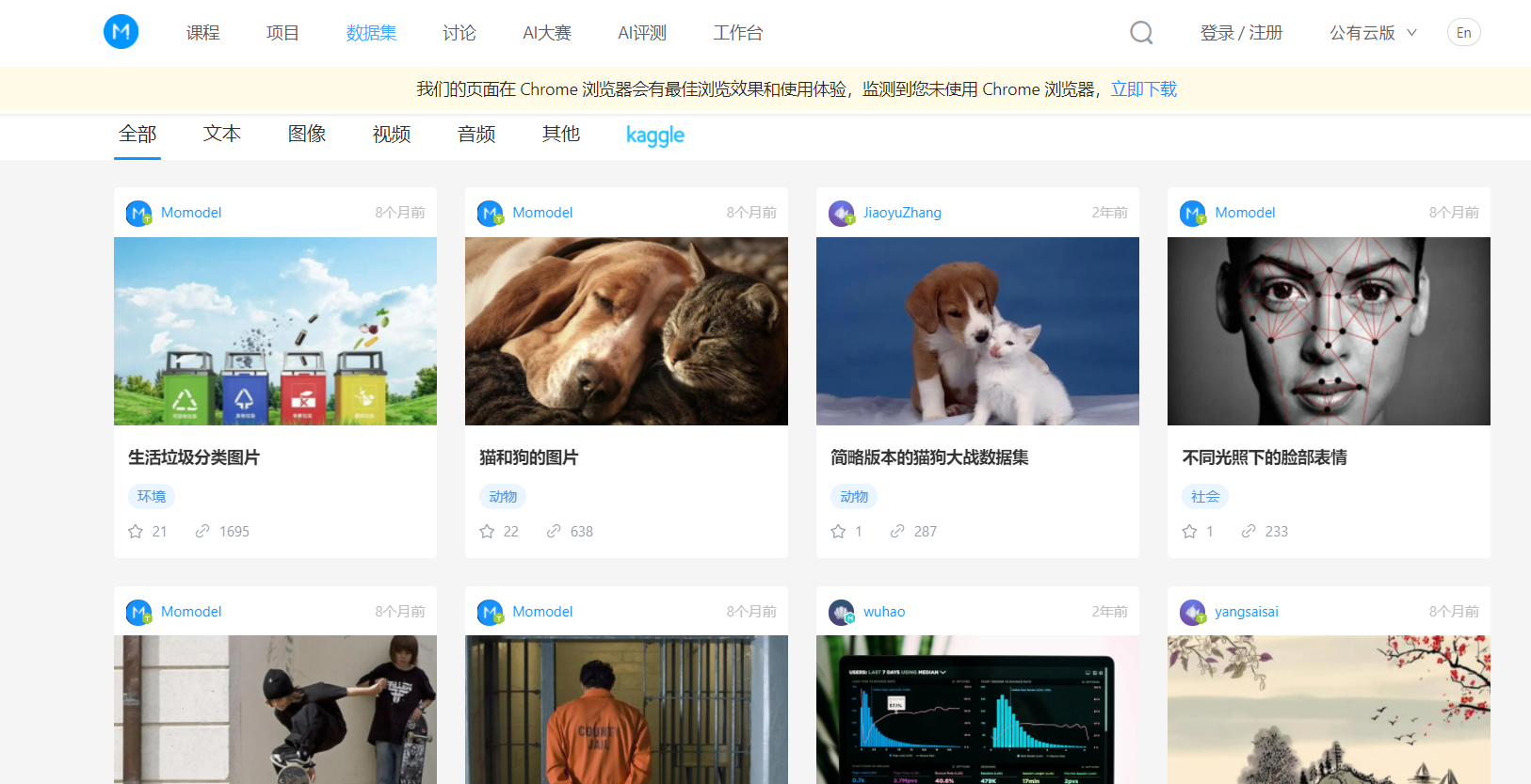The width and height of the screenshot is (1531, 784).
Task: Open JiaoyuZhang user profile name
Action: pos(902,213)
